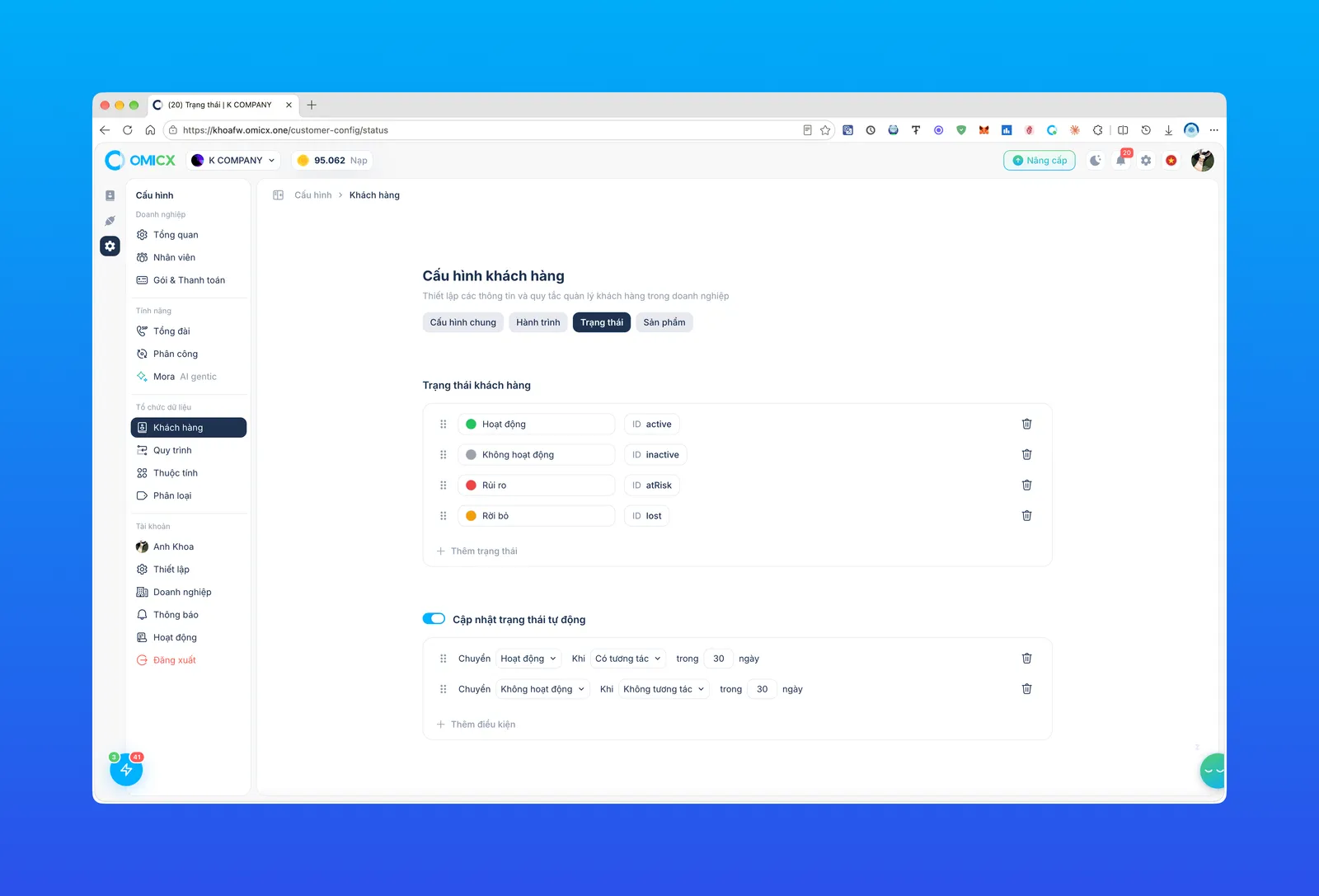
Task: Switch to the Hành trình tab
Action: point(538,322)
